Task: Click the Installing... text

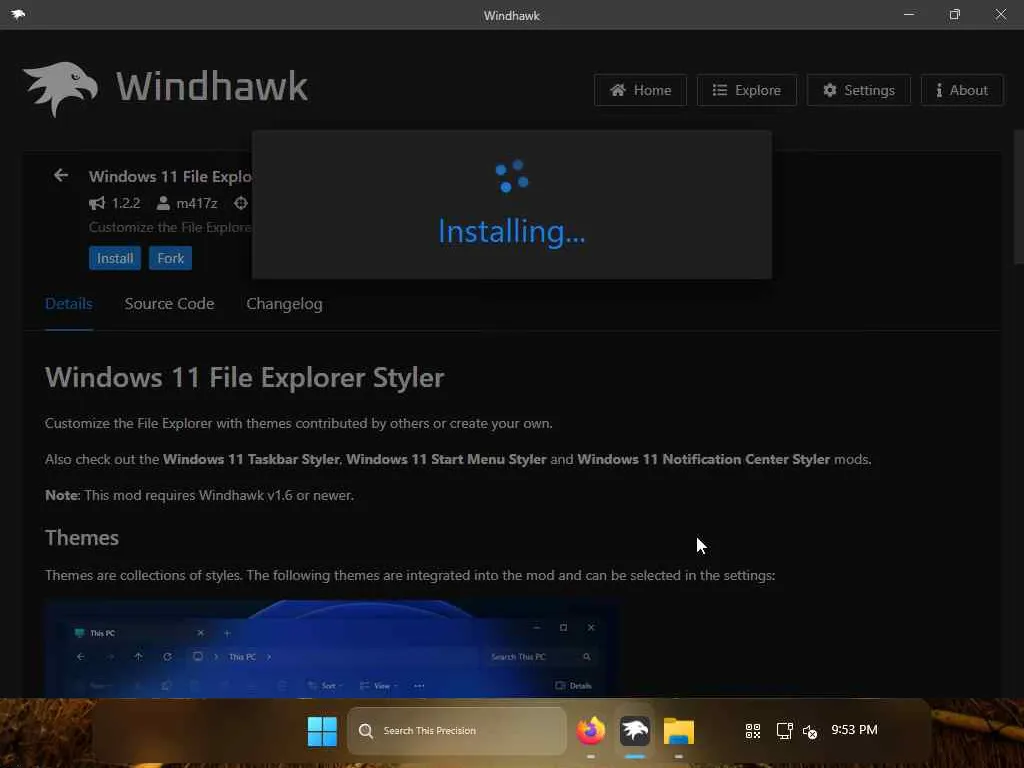Action: pyautogui.click(x=512, y=232)
